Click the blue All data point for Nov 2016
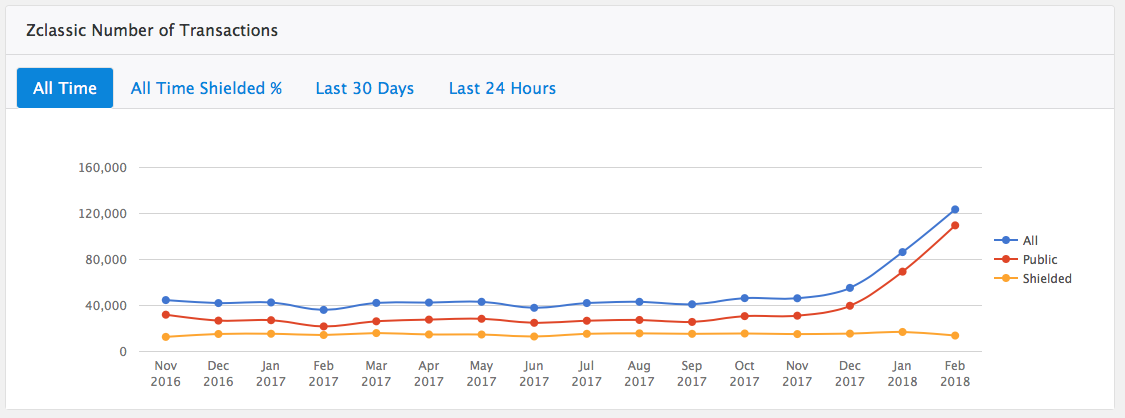This screenshot has width=1125, height=418. (x=166, y=300)
